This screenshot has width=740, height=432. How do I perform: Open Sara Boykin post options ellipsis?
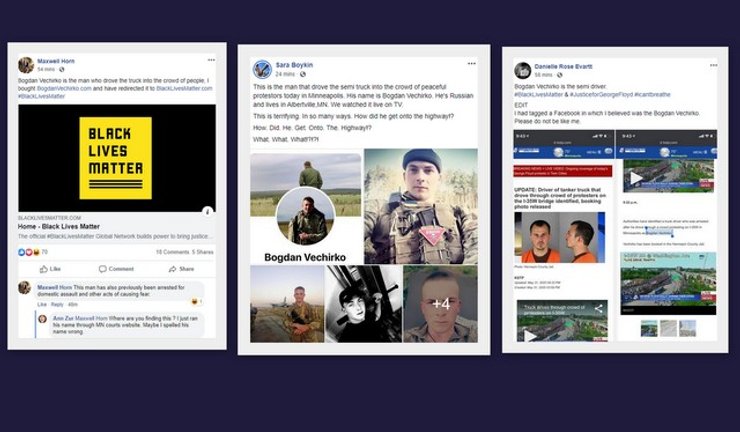(471, 63)
